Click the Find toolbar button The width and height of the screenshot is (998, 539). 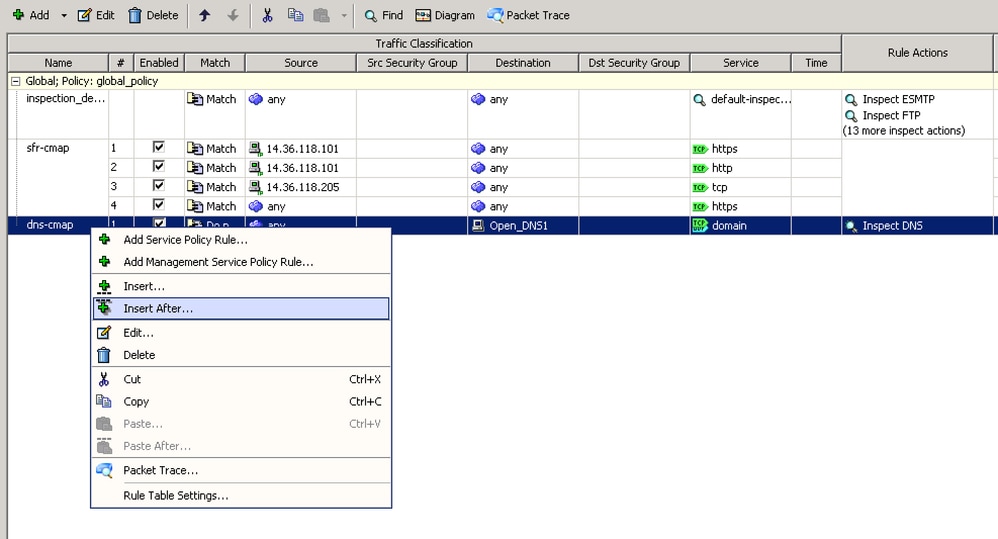click(384, 15)
